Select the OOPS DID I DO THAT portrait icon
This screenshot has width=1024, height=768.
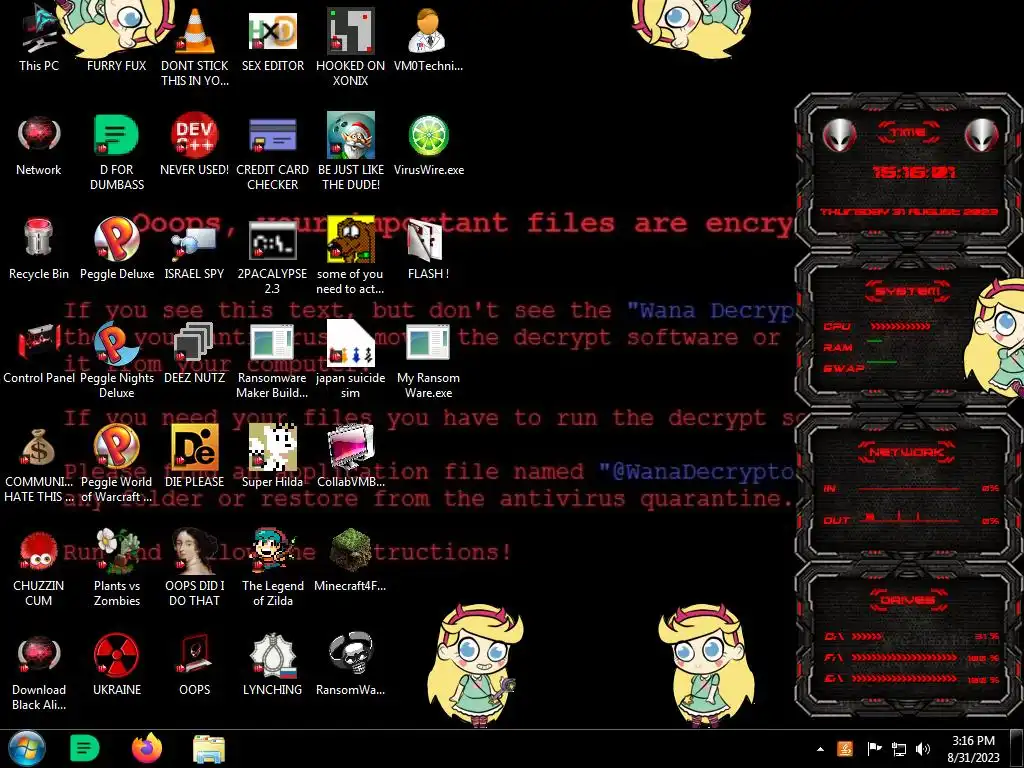pyautogui.click(x=195, y=567)
